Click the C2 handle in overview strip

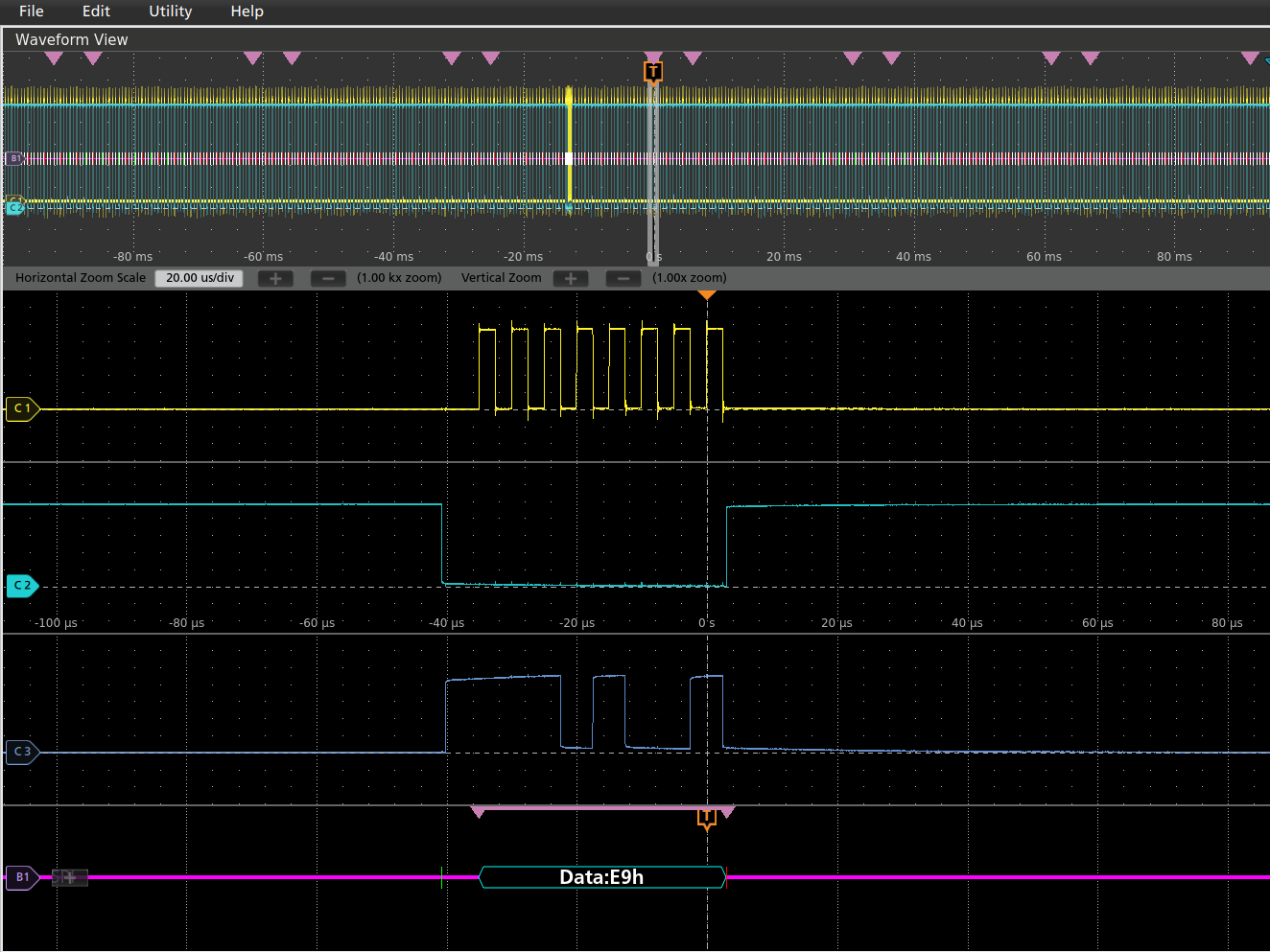point(14,208)
